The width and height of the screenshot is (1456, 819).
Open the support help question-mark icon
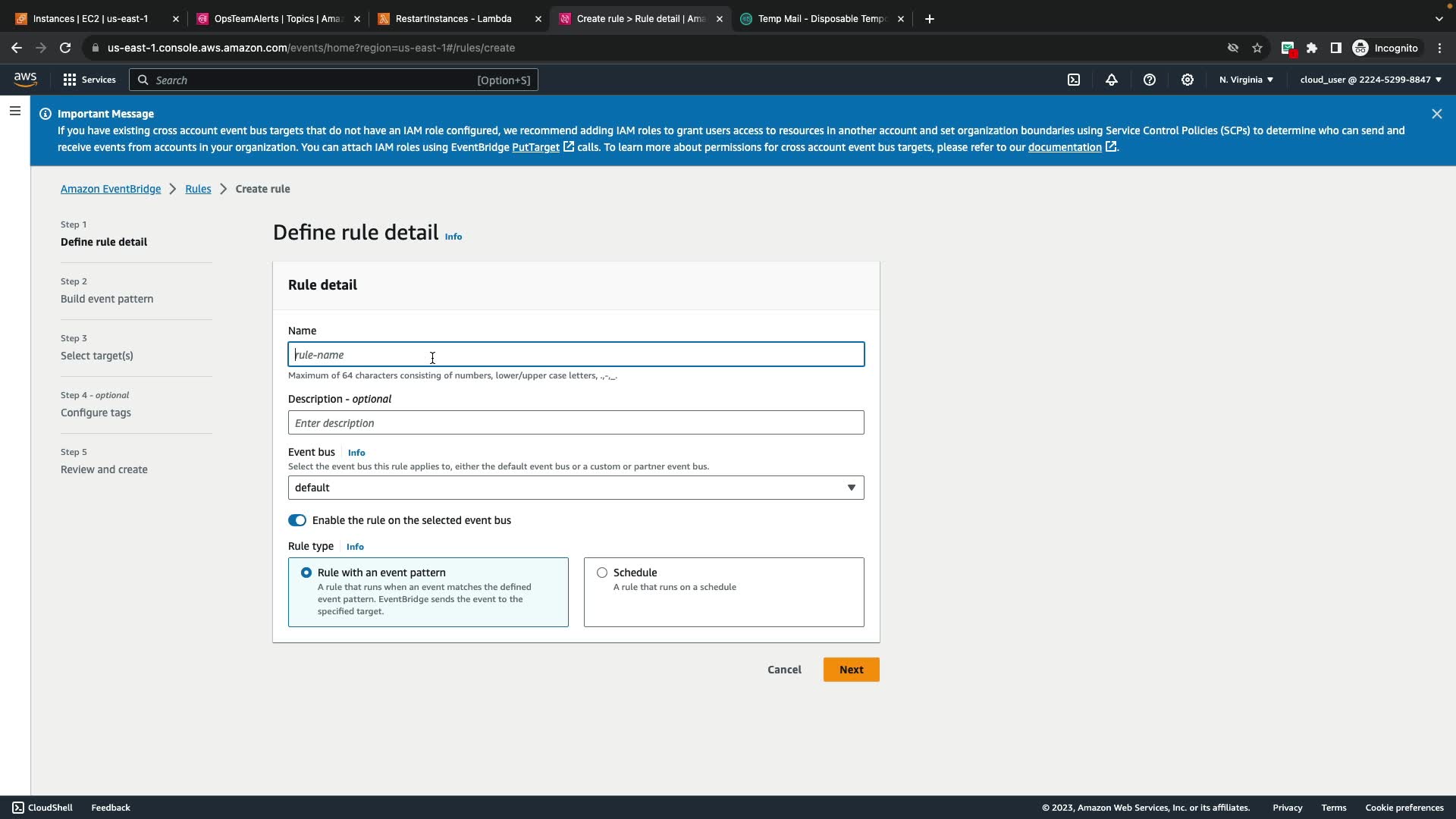(1150, 80)
